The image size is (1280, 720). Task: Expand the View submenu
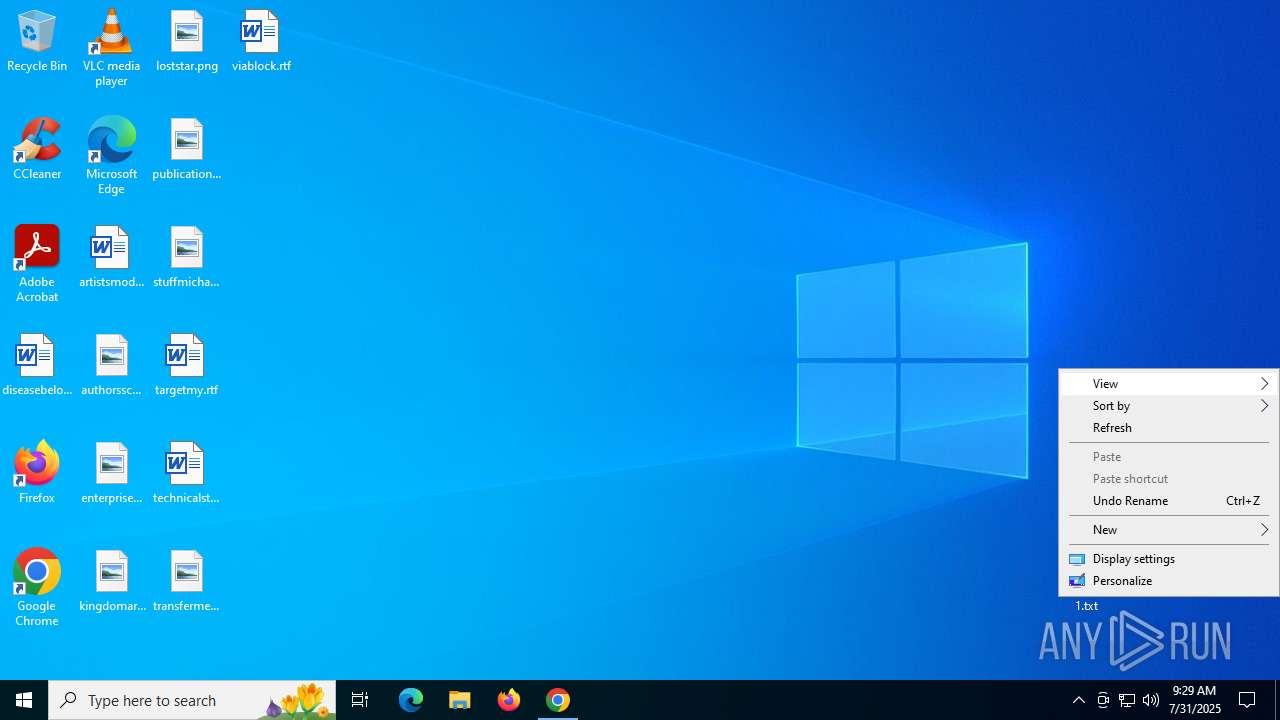coord(1169,384)
